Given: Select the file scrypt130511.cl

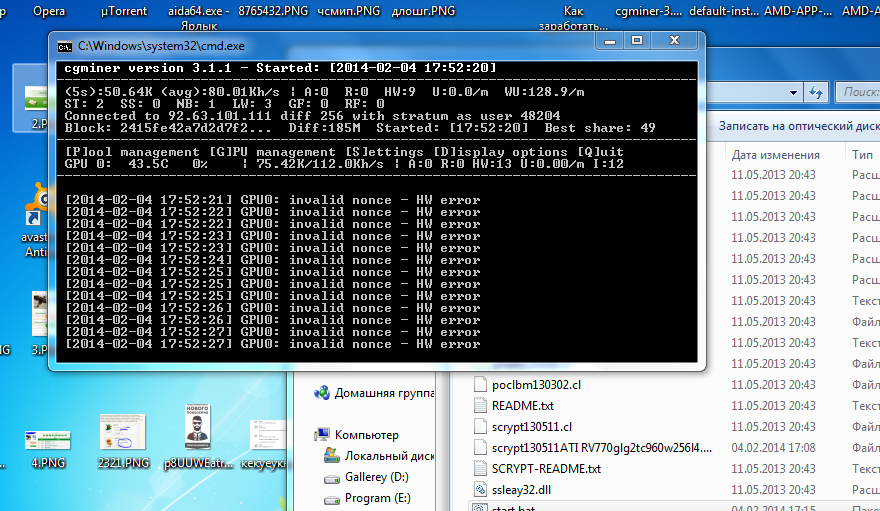Looking at the screenshot, I should pyautogui.click(x=531, y=427).
